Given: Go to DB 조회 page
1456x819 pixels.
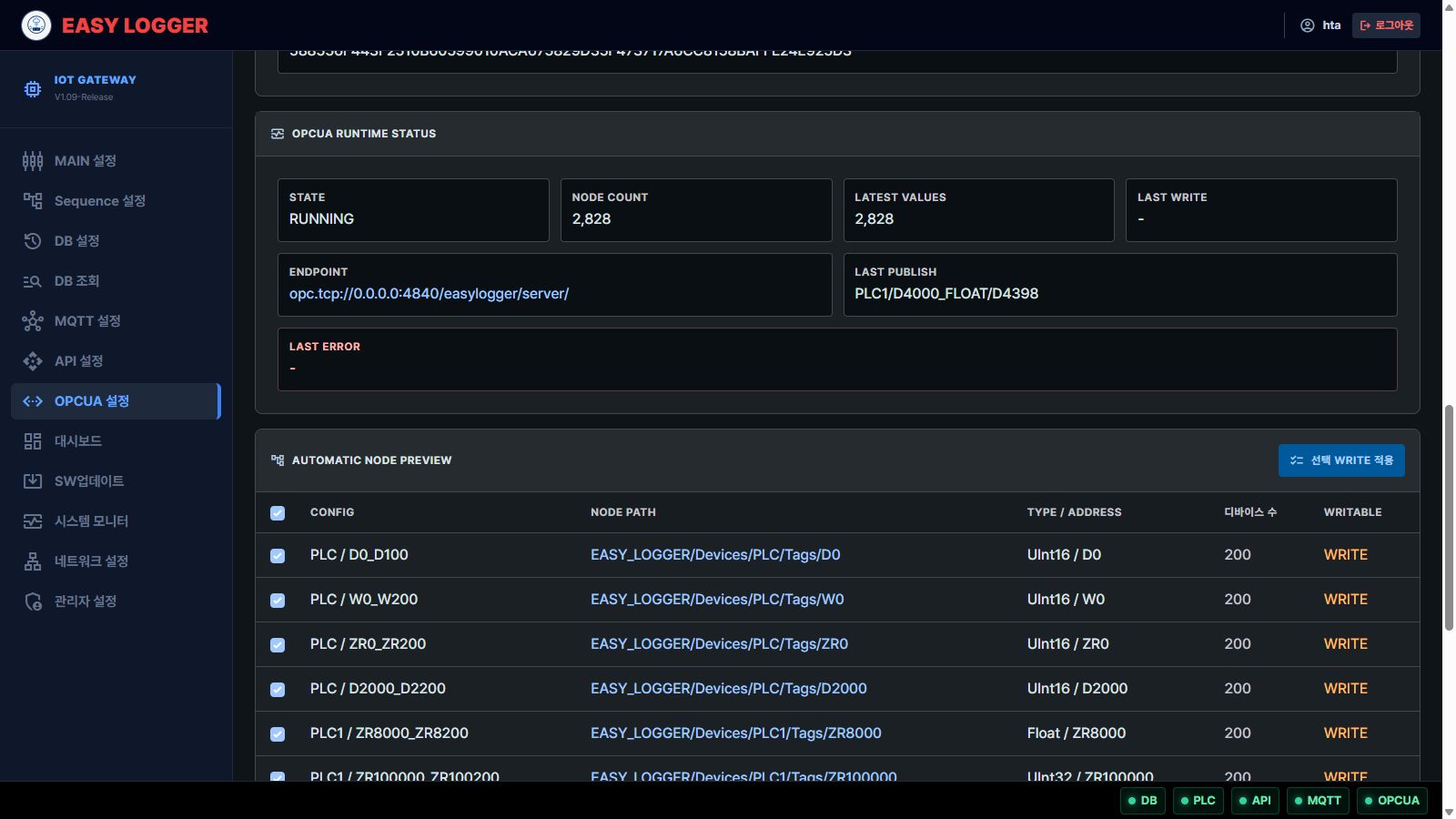Looking at the screenshot, I should (x=116, y=281).
